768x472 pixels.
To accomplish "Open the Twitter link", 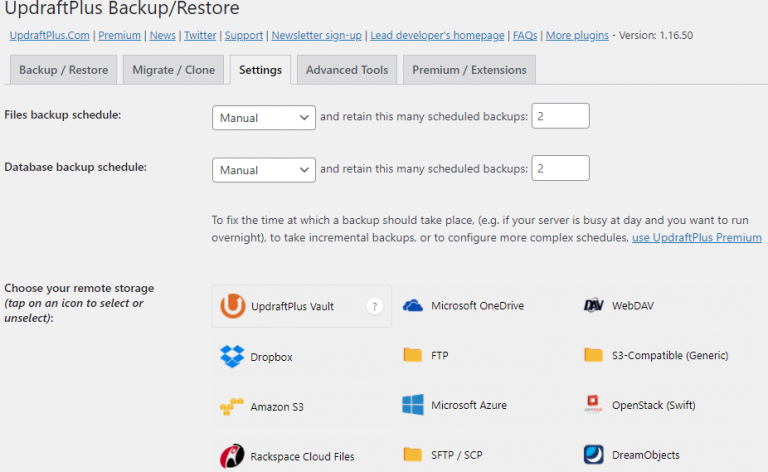I will [200, 35].
